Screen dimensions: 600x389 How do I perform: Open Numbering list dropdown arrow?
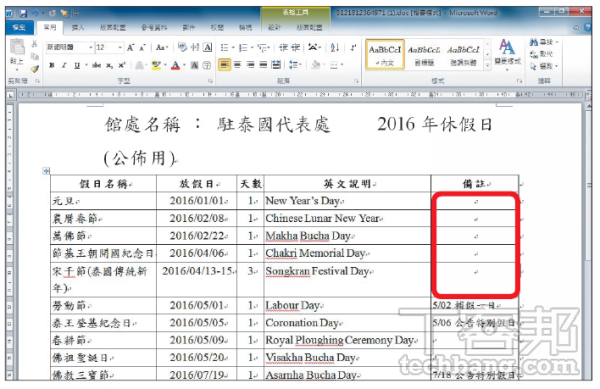[x=252, y=48]
